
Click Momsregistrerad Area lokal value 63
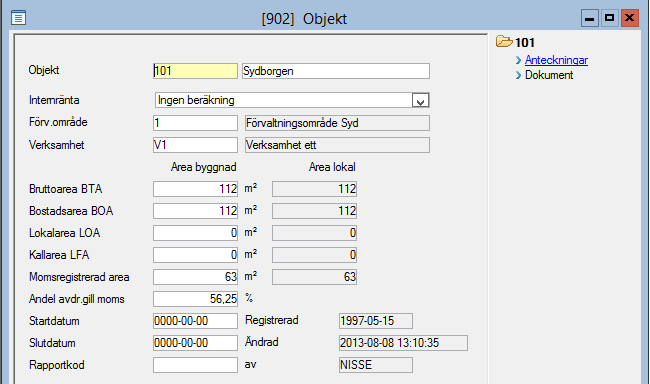point(314,277)
